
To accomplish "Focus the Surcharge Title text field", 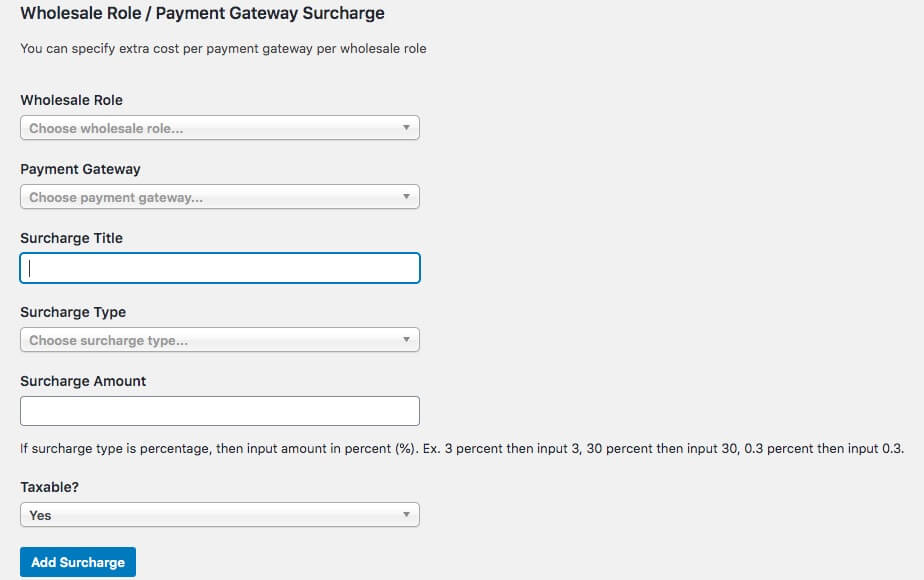I will pyautogui.click(x=220, y=268).
